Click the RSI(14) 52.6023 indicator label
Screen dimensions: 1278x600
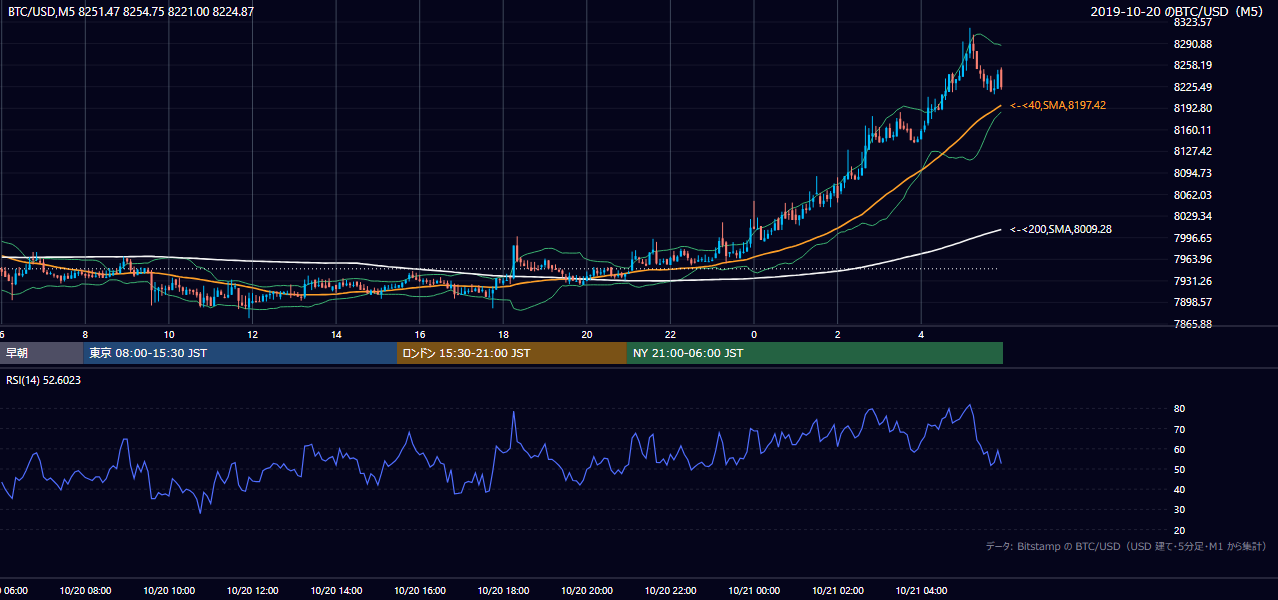click(x=44, y=380)
